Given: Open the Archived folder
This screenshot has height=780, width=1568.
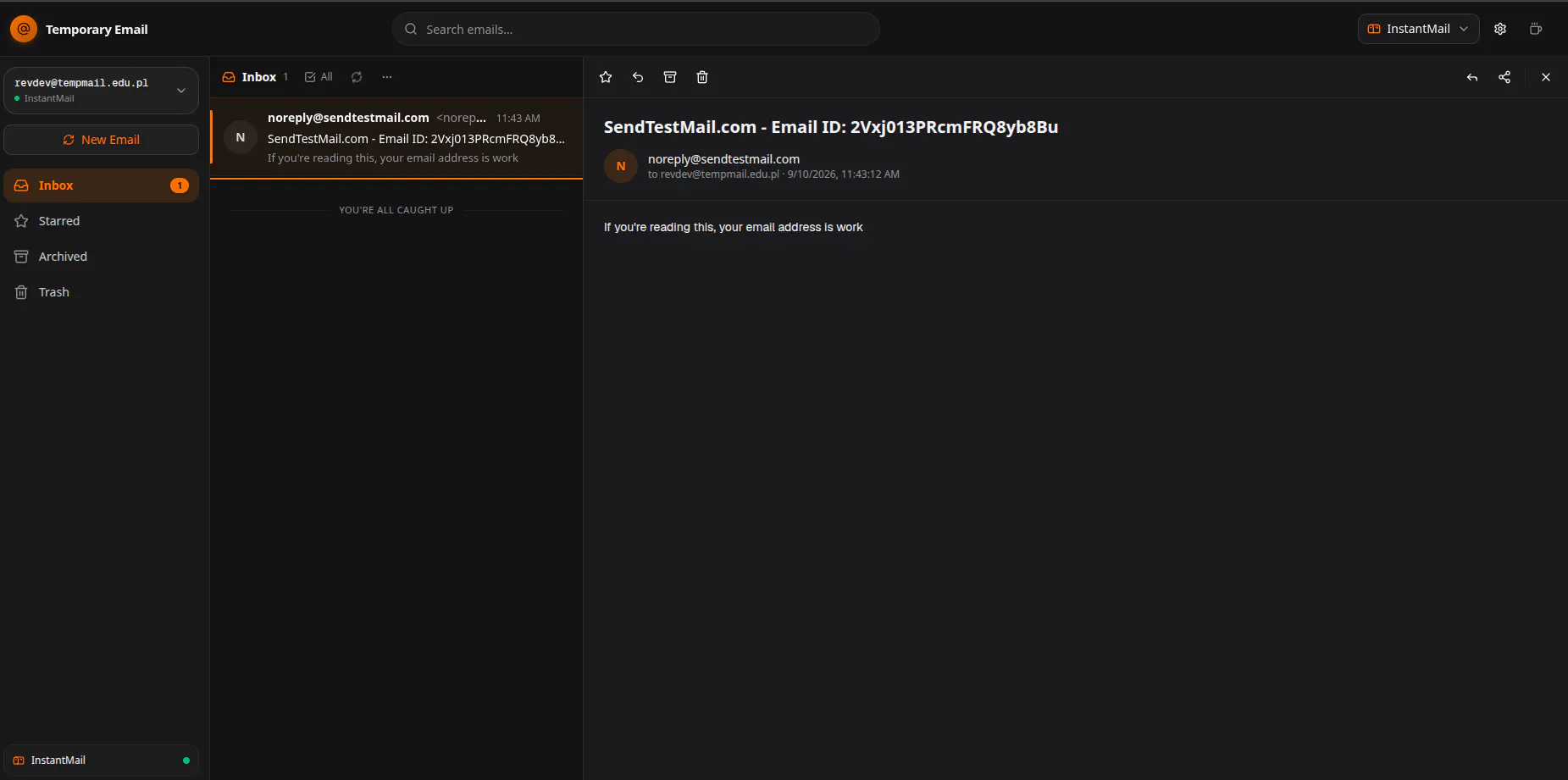Looking at the screenshot, I should 101,257.
